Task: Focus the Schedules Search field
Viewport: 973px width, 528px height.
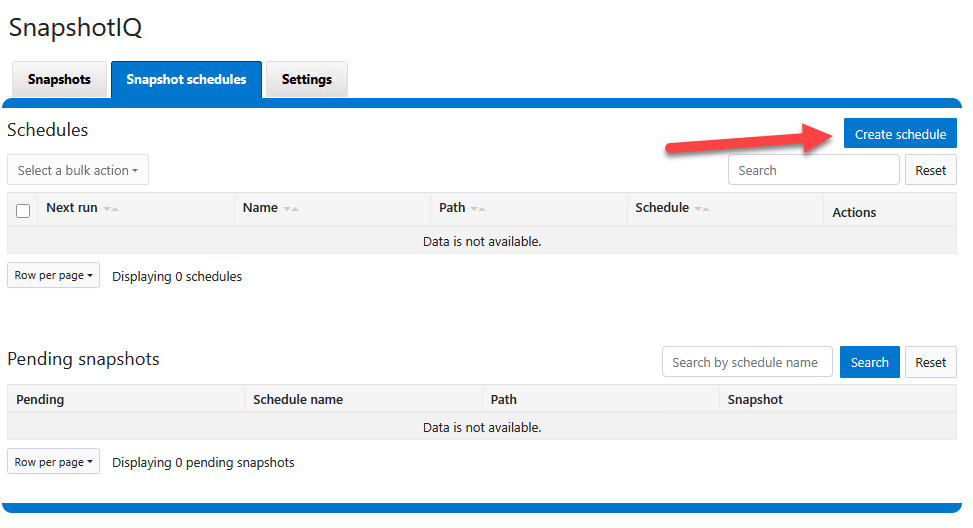Action: pos(813,170)
